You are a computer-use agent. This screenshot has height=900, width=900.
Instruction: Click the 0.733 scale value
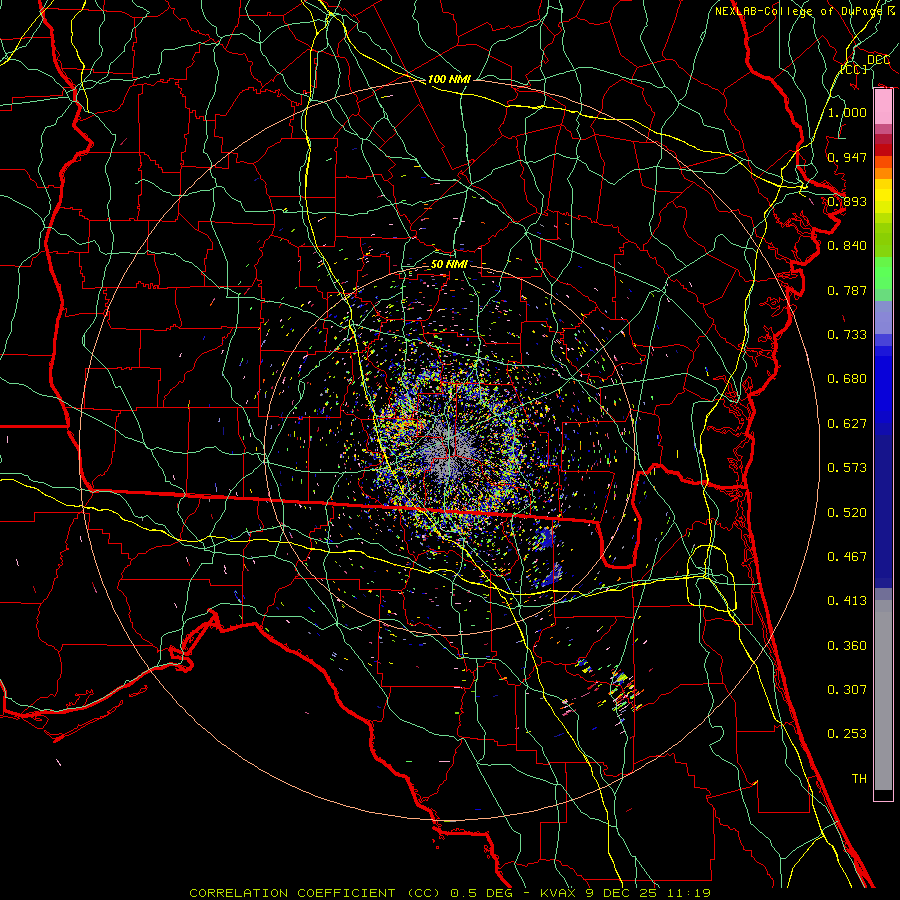pyautogui.click(x=847, y=335)
